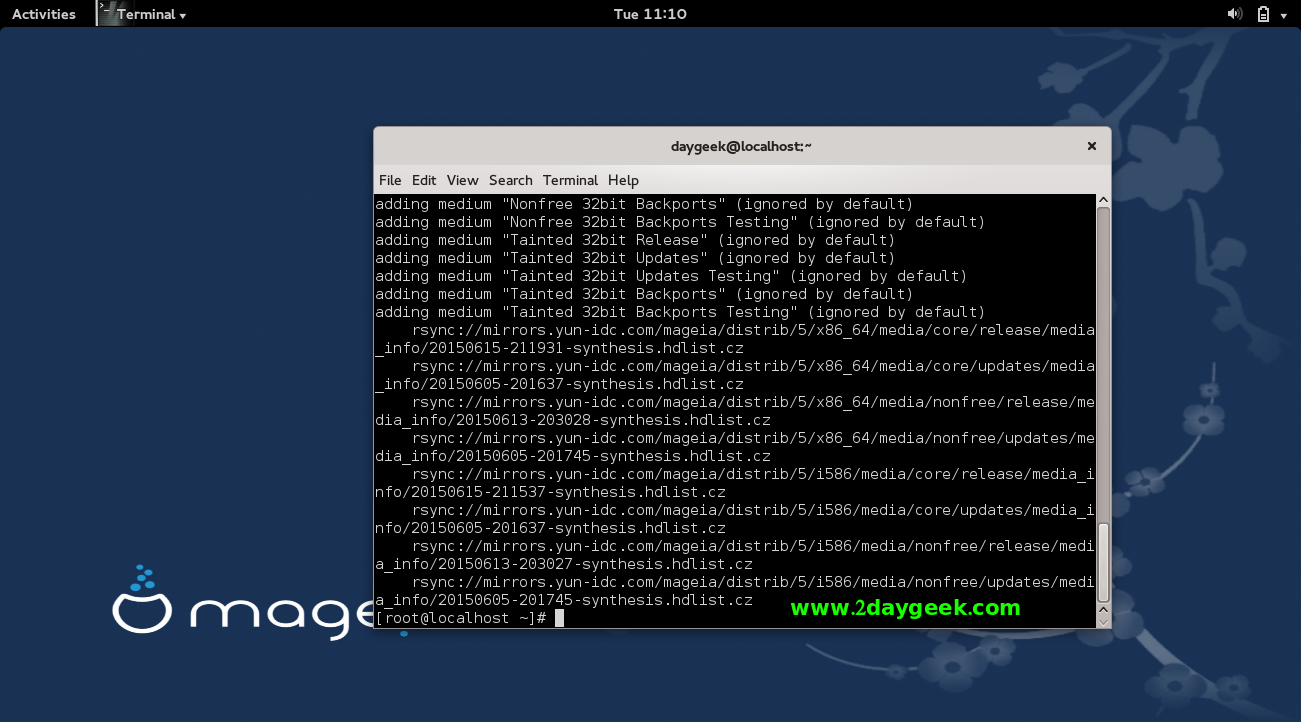
Task: Open the Terminal menu in menu bar
Action: point(570,180)
